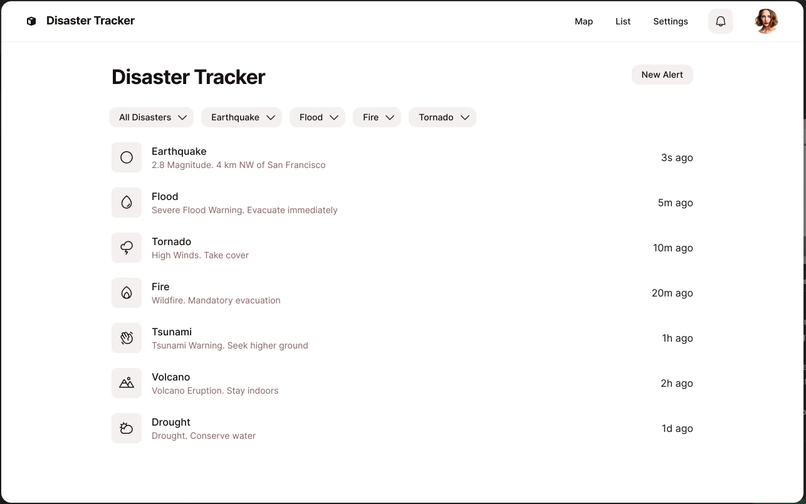
Task: Click 'High Winds. Take cover' description
Action: pos(200,255)
